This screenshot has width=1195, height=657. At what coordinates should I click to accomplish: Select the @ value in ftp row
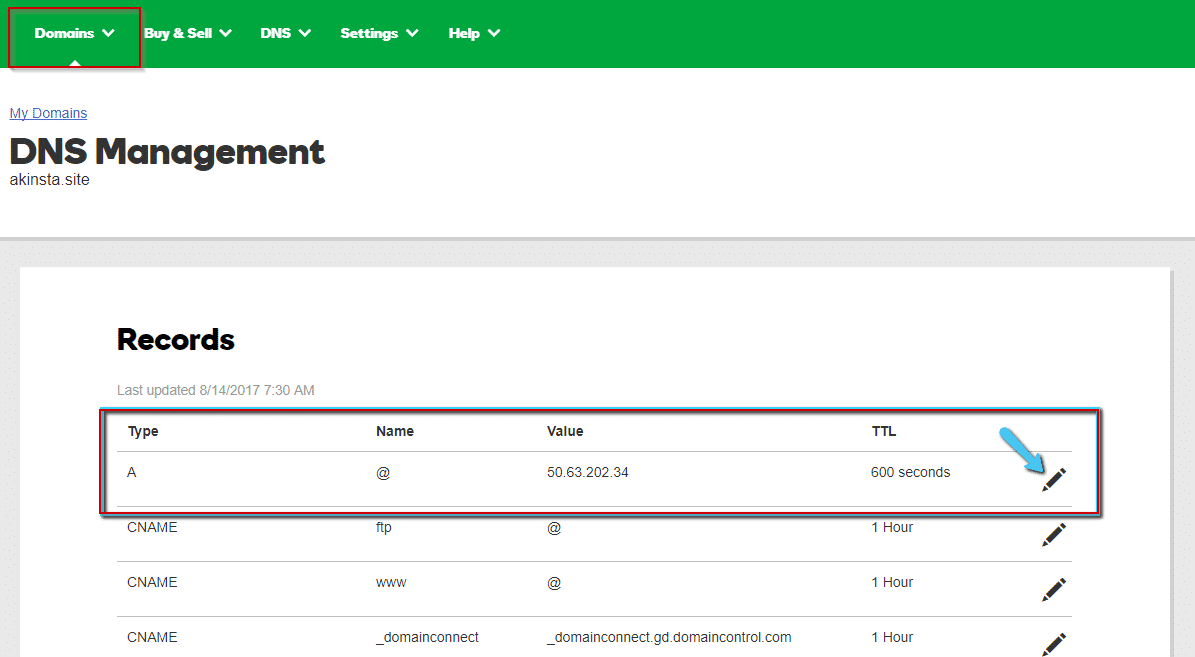[x=554, y=527]
